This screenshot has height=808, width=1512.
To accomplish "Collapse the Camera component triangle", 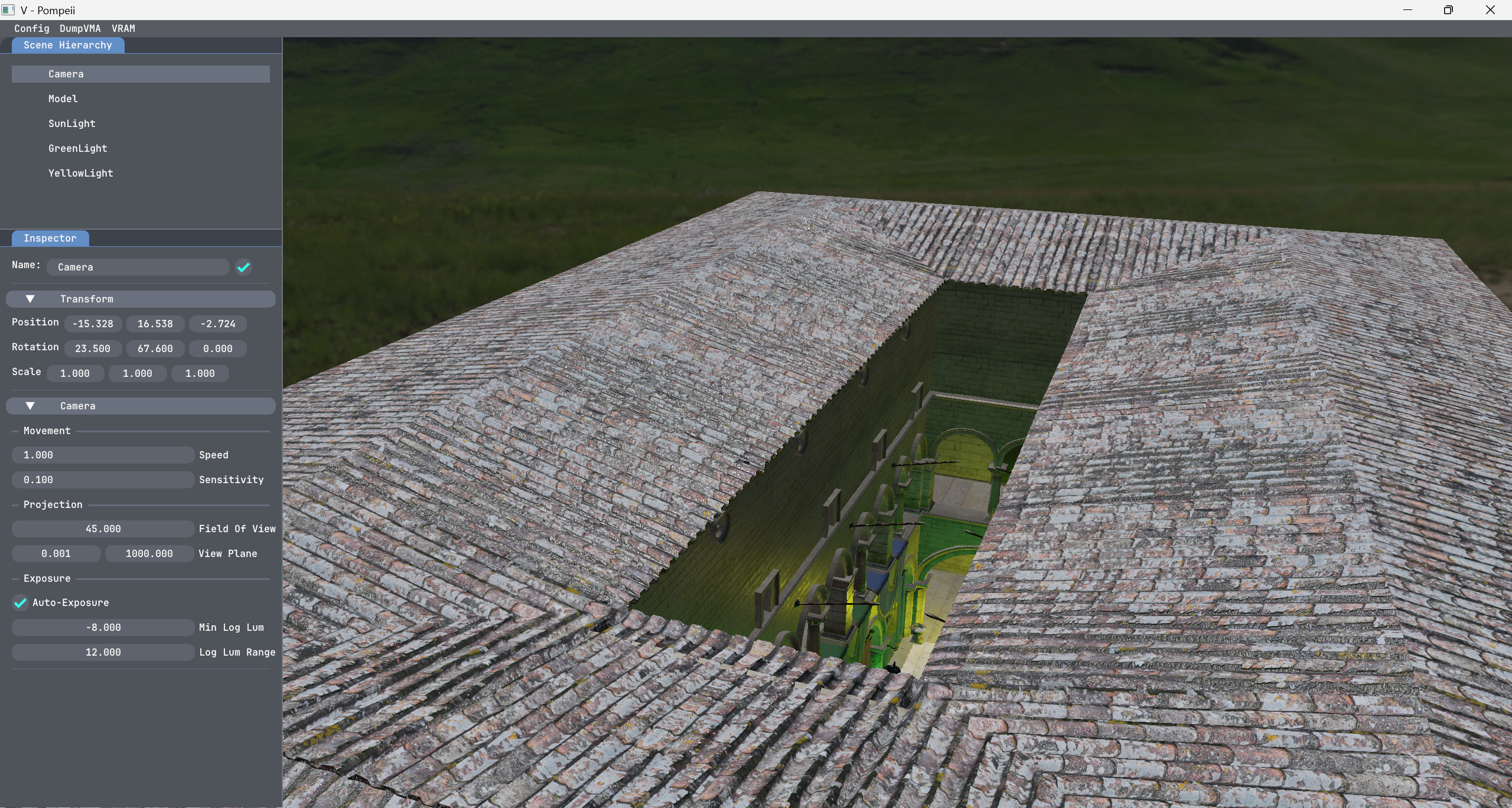I will [x=30, y=406].
